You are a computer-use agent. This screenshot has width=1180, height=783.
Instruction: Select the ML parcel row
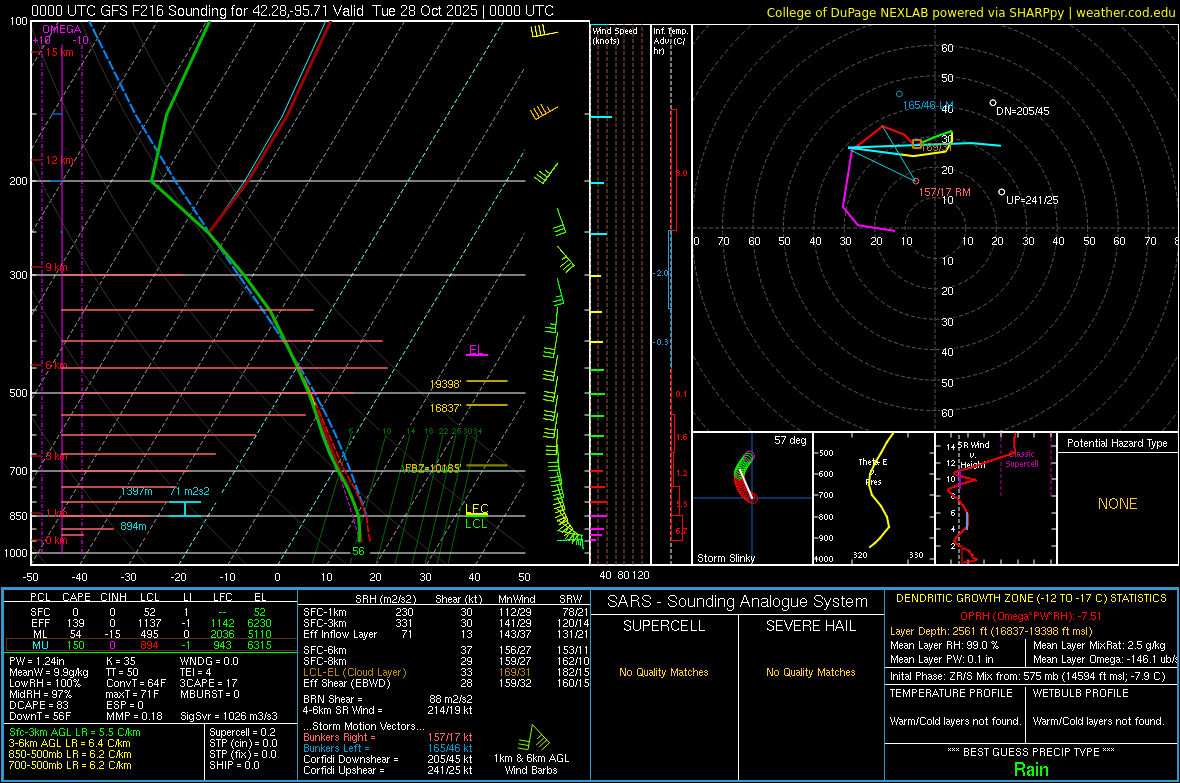[150, 634]
